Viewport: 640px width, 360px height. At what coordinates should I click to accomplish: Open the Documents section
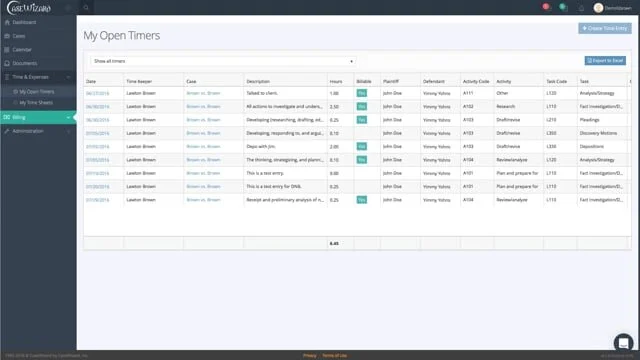click(24, 63)
